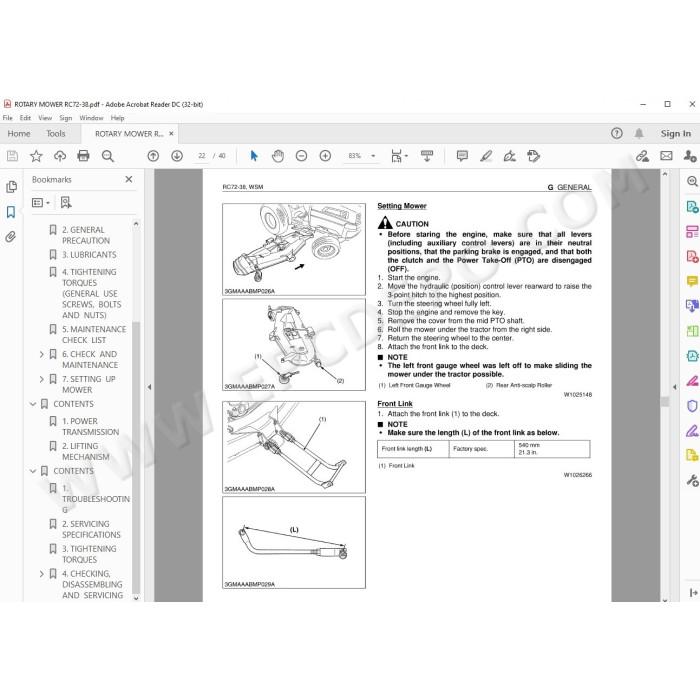Open More Tools wrench in right pane
Screen dimensions: 700x700
[692, 480]
